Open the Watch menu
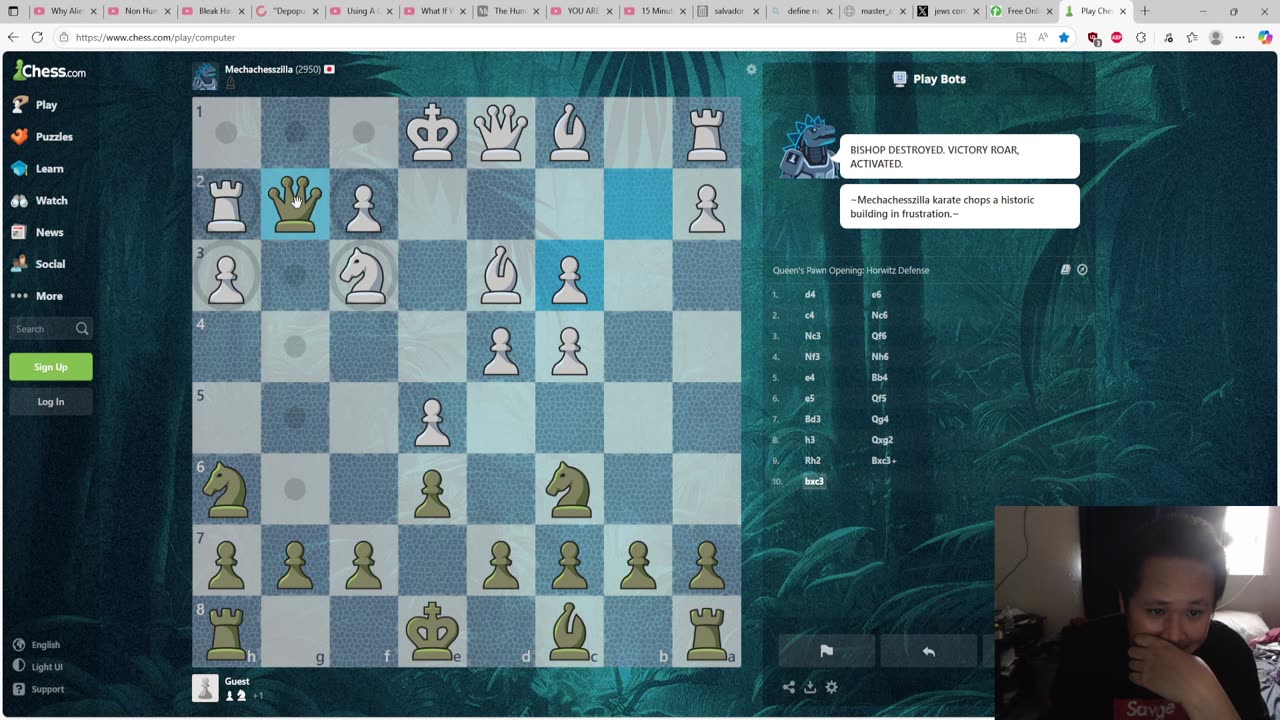Image resolution: width=1280 pixels, height=720 pixels. [x=51, y=201]
